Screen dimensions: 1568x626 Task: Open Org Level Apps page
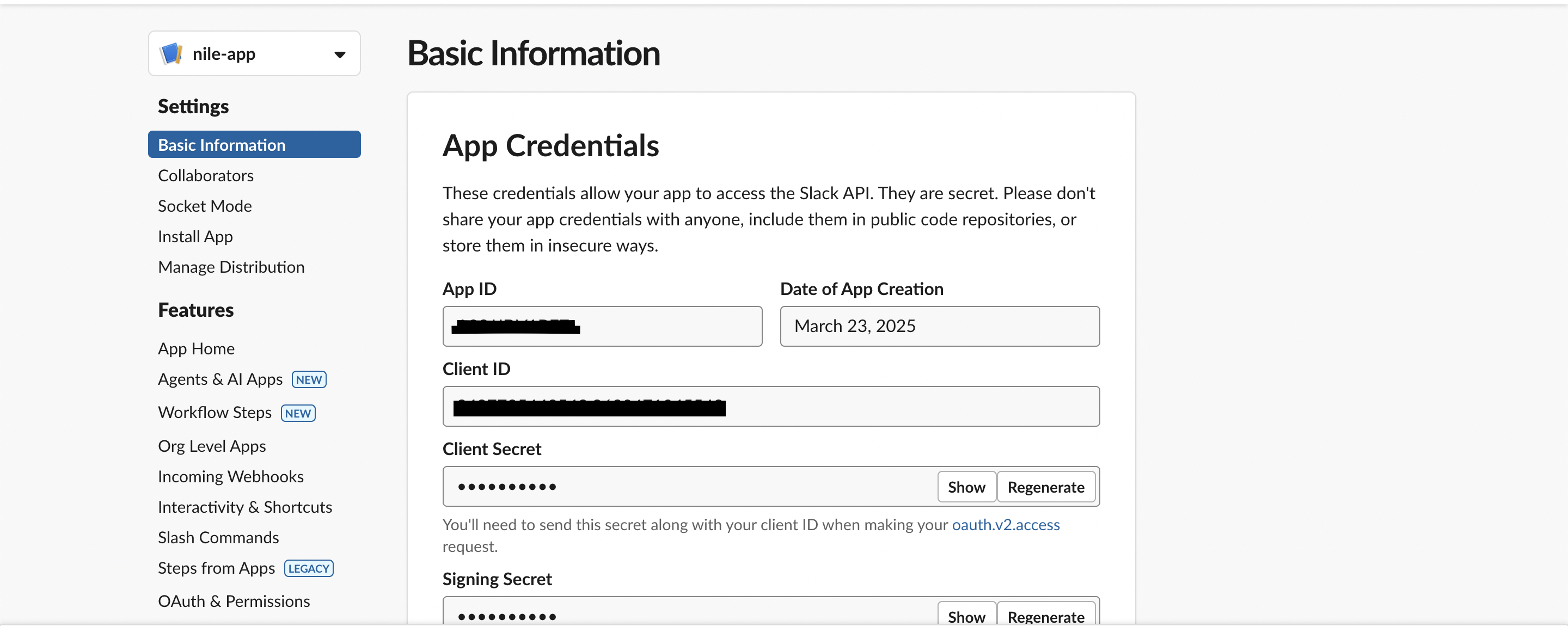click(211, 446)
